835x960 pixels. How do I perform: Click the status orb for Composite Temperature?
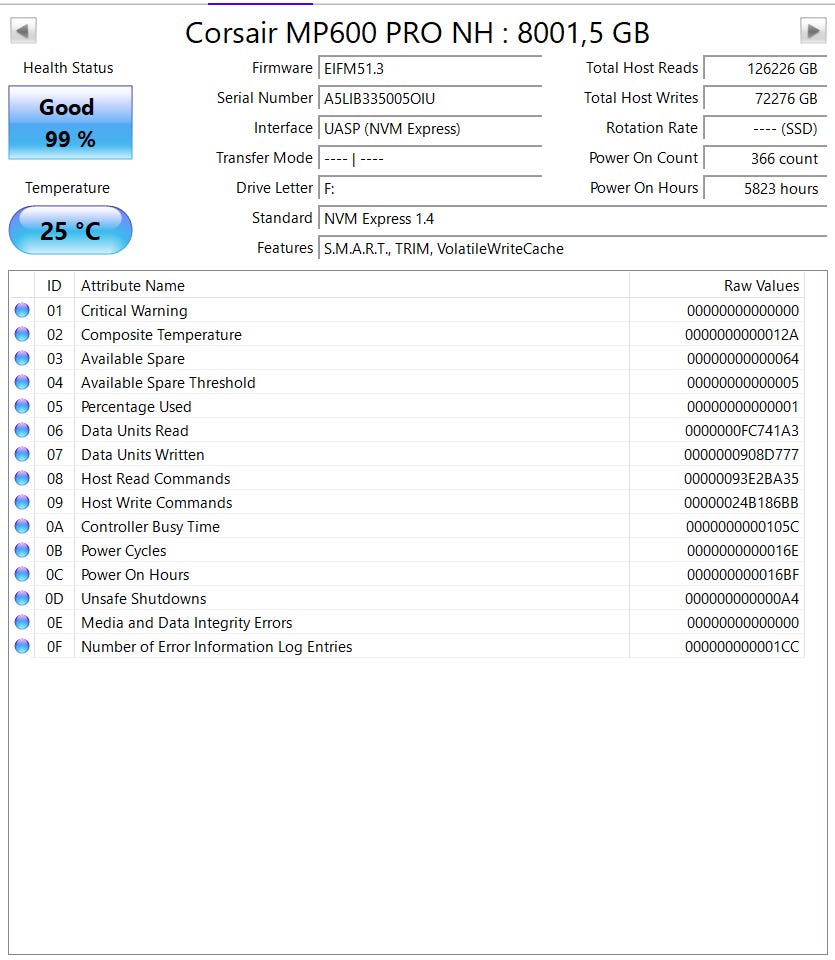[x=22, y=334]
